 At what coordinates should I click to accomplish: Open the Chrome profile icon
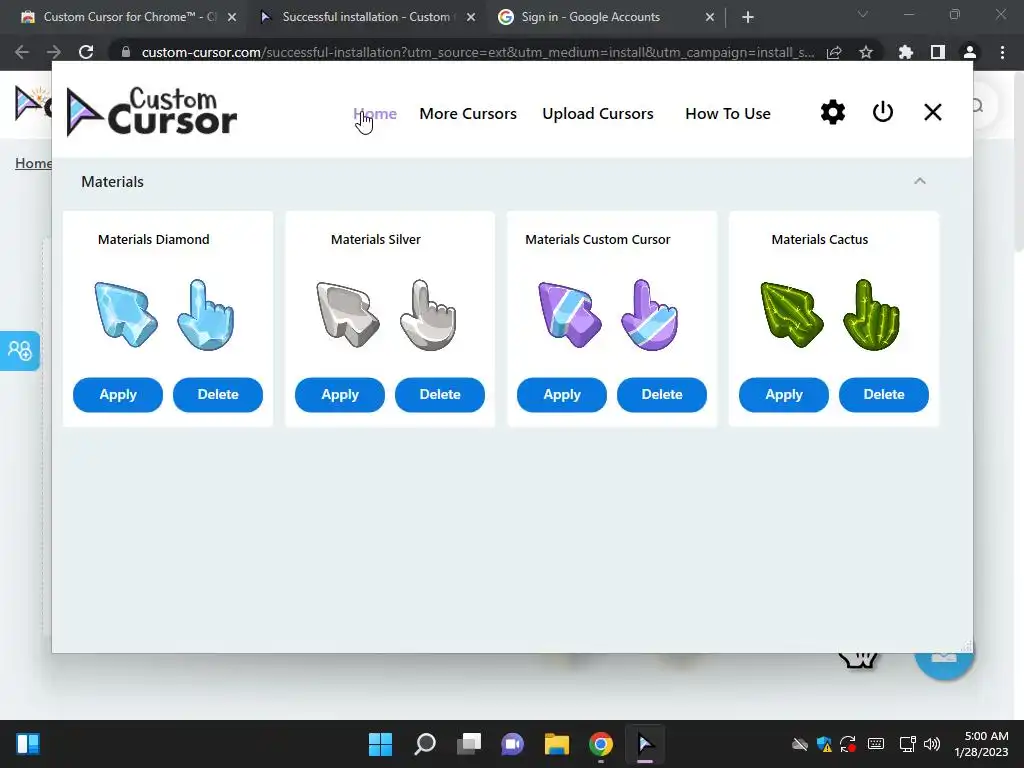click(x=970, y=52)
